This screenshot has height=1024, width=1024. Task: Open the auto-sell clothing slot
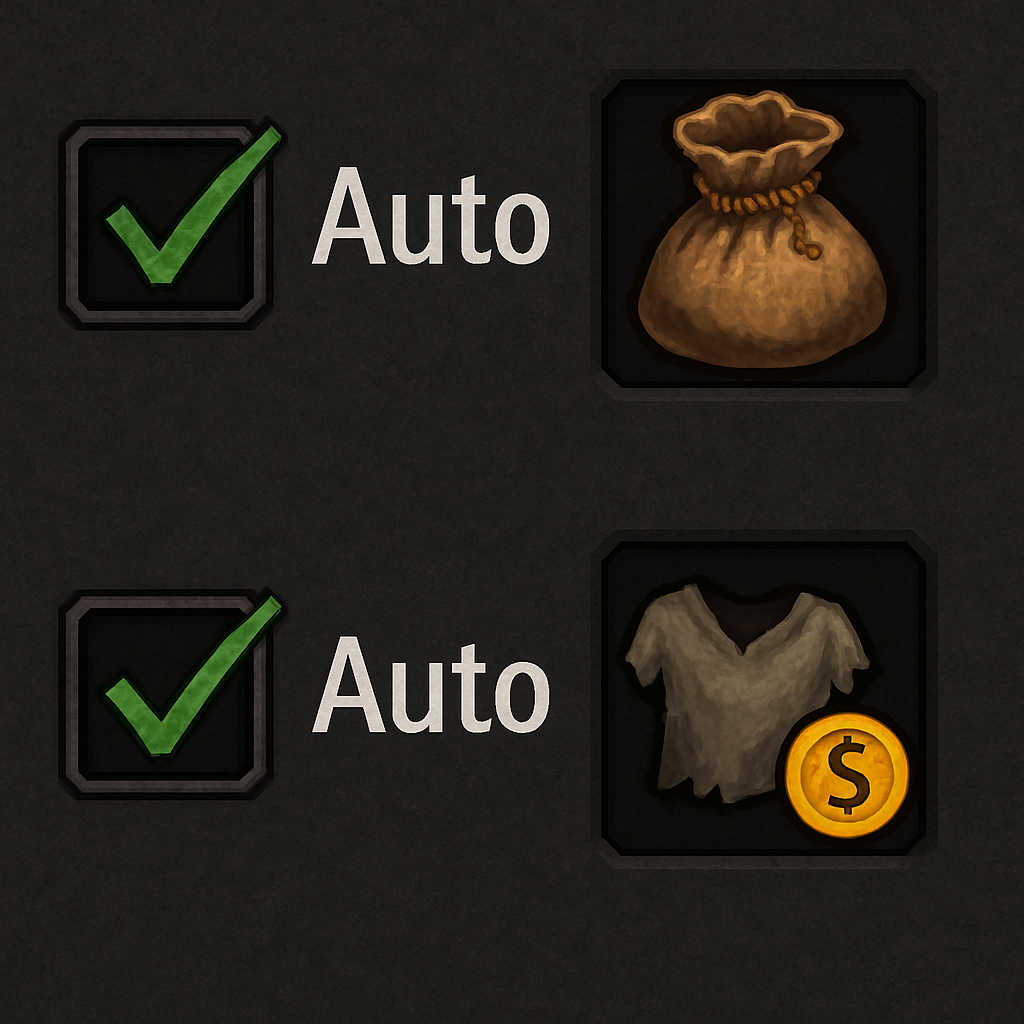763,697
